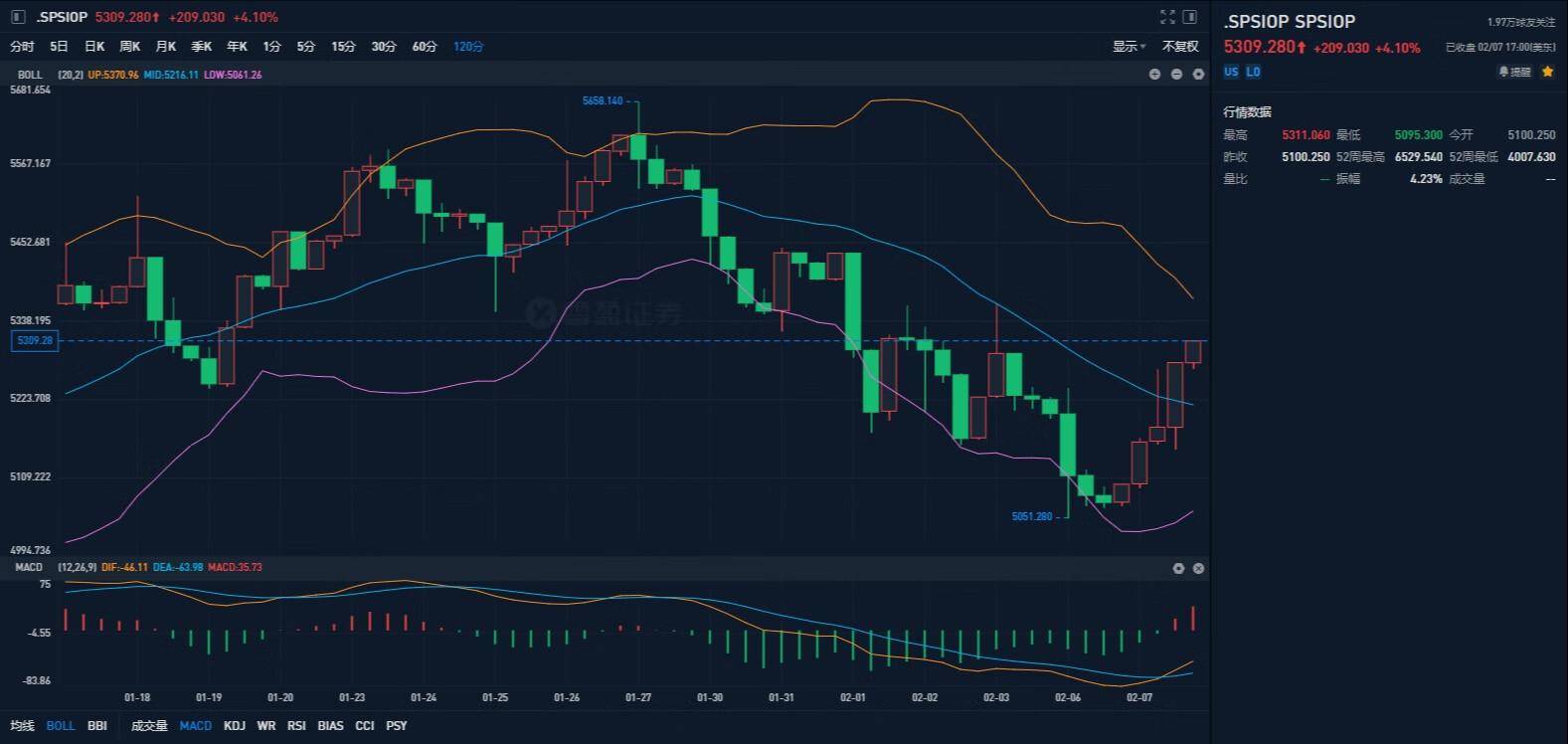Zoom out chart with minus icon
Screen dimensions: 1568x744
[x=1176, y=75]
